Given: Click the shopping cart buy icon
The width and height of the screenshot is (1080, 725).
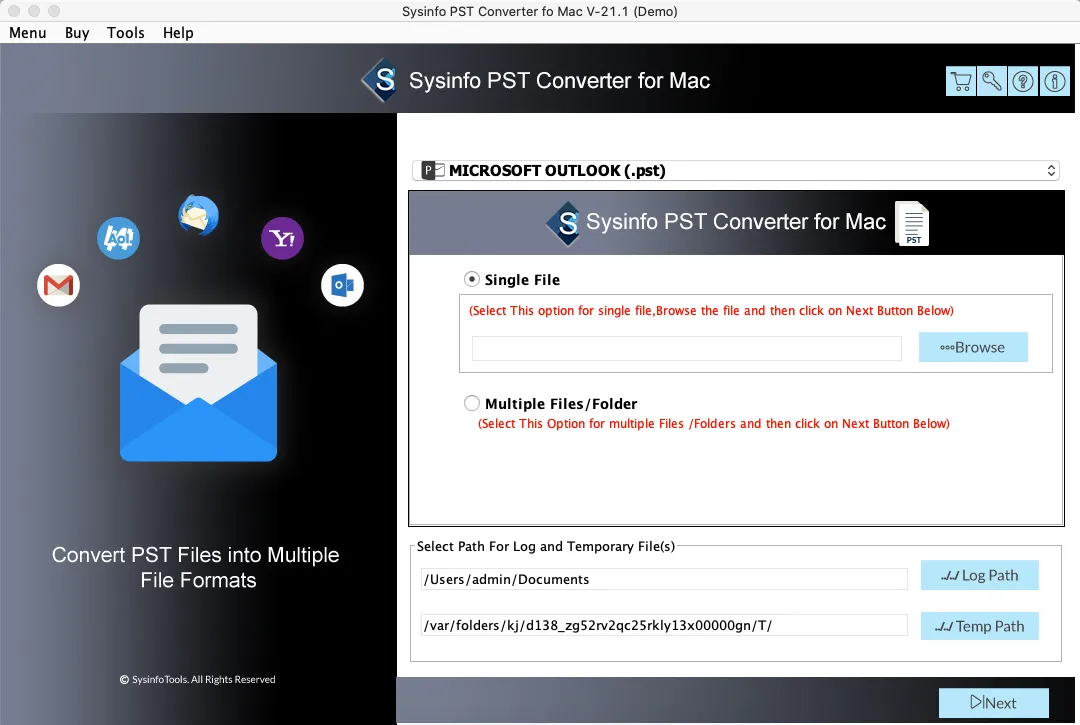Looking at the screenshot, I should point(961,82).
